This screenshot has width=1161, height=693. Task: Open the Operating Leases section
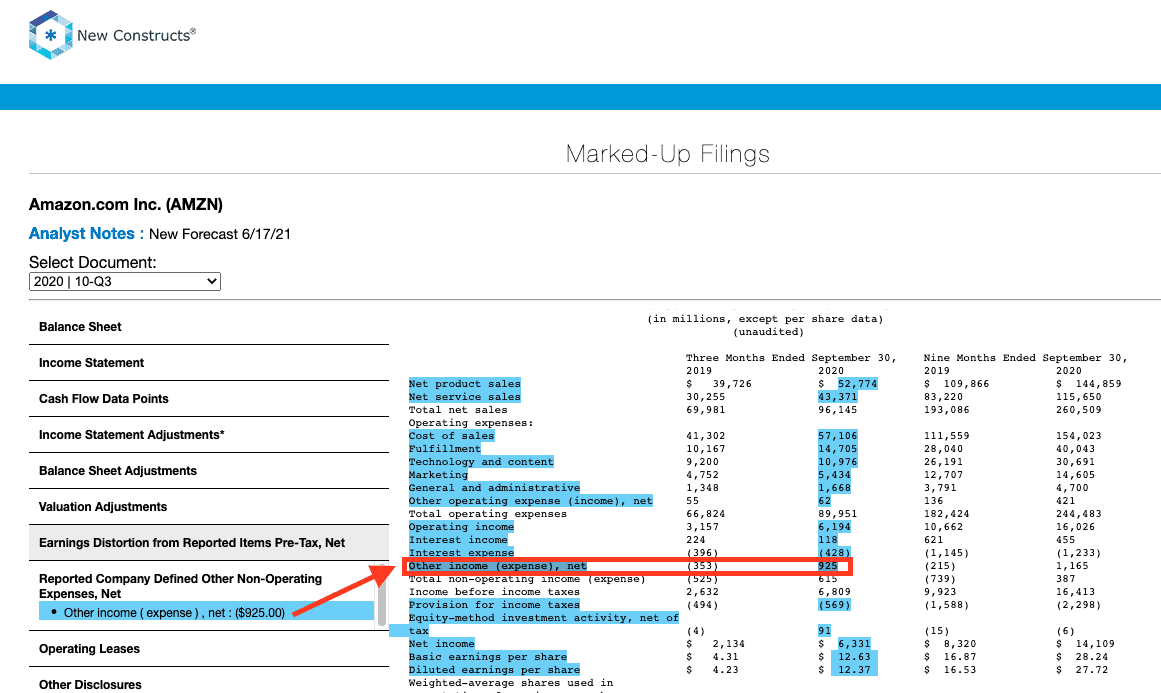209,649
